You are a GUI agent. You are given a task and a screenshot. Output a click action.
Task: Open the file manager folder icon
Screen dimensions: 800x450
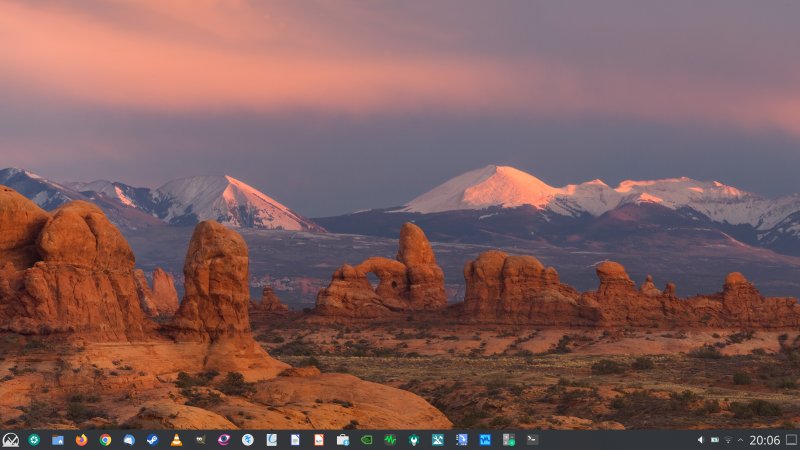pyautogui.click(x=57, y=440)
